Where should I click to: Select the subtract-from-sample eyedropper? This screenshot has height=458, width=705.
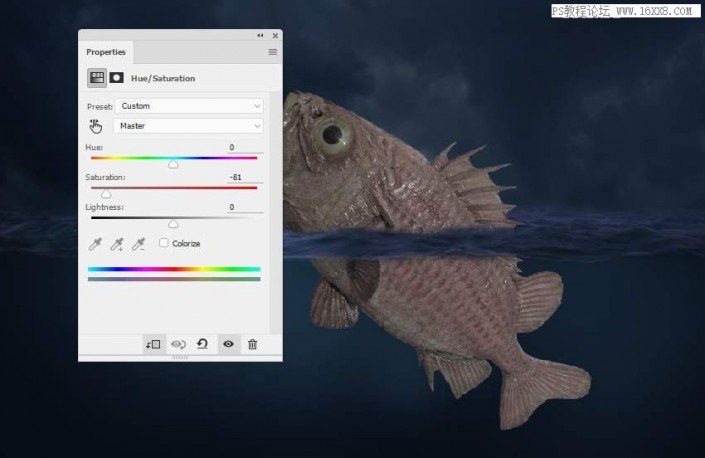138,244
